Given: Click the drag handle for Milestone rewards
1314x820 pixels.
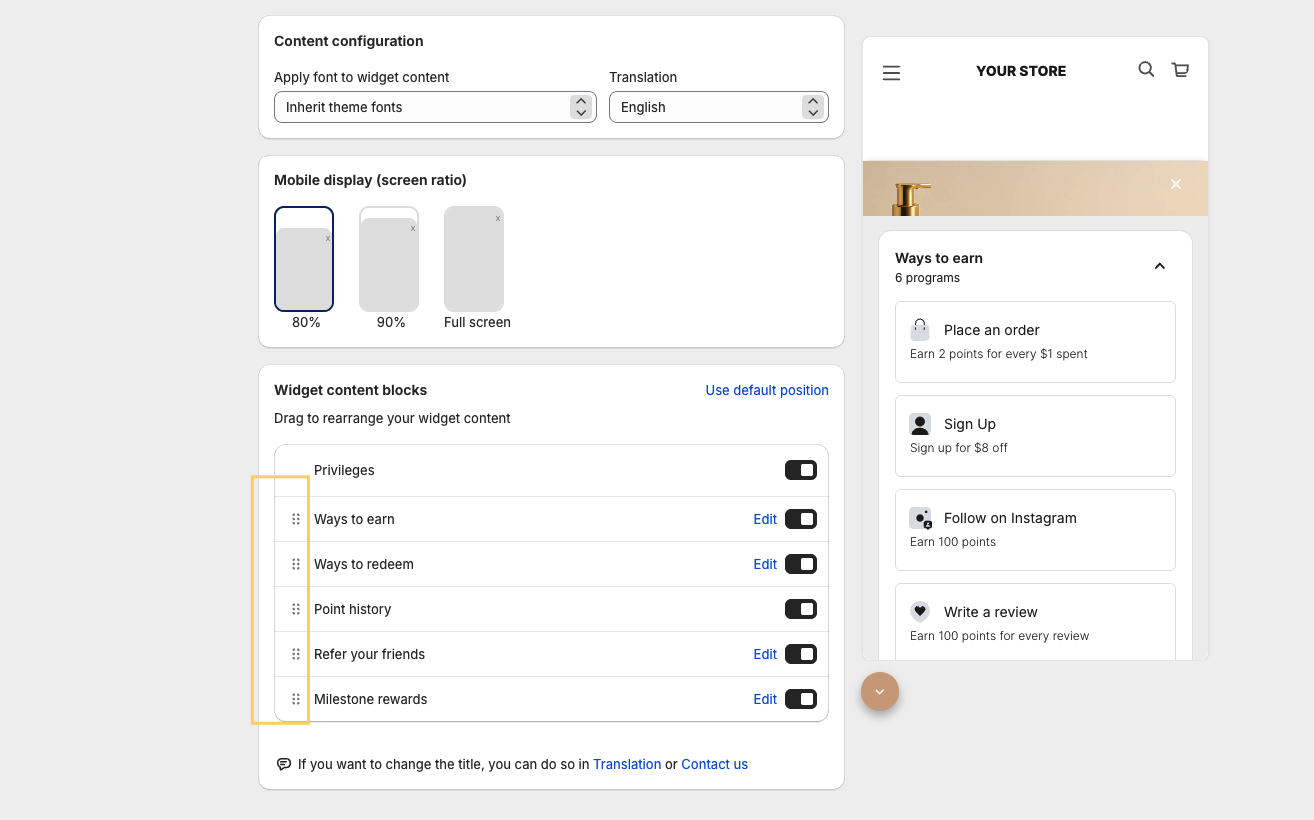Looking at the screenshot, I should [x=296, y=699].
